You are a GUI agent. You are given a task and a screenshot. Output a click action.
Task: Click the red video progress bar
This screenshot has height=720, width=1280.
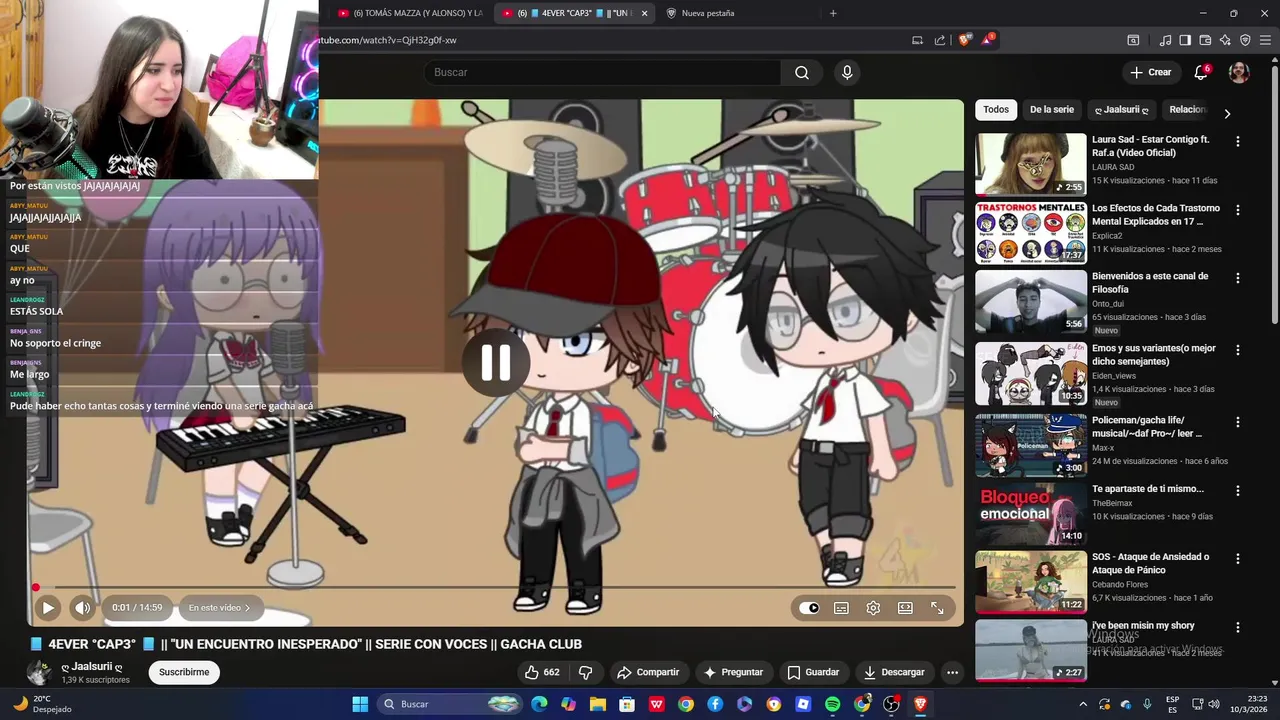[x=495, y=587]
